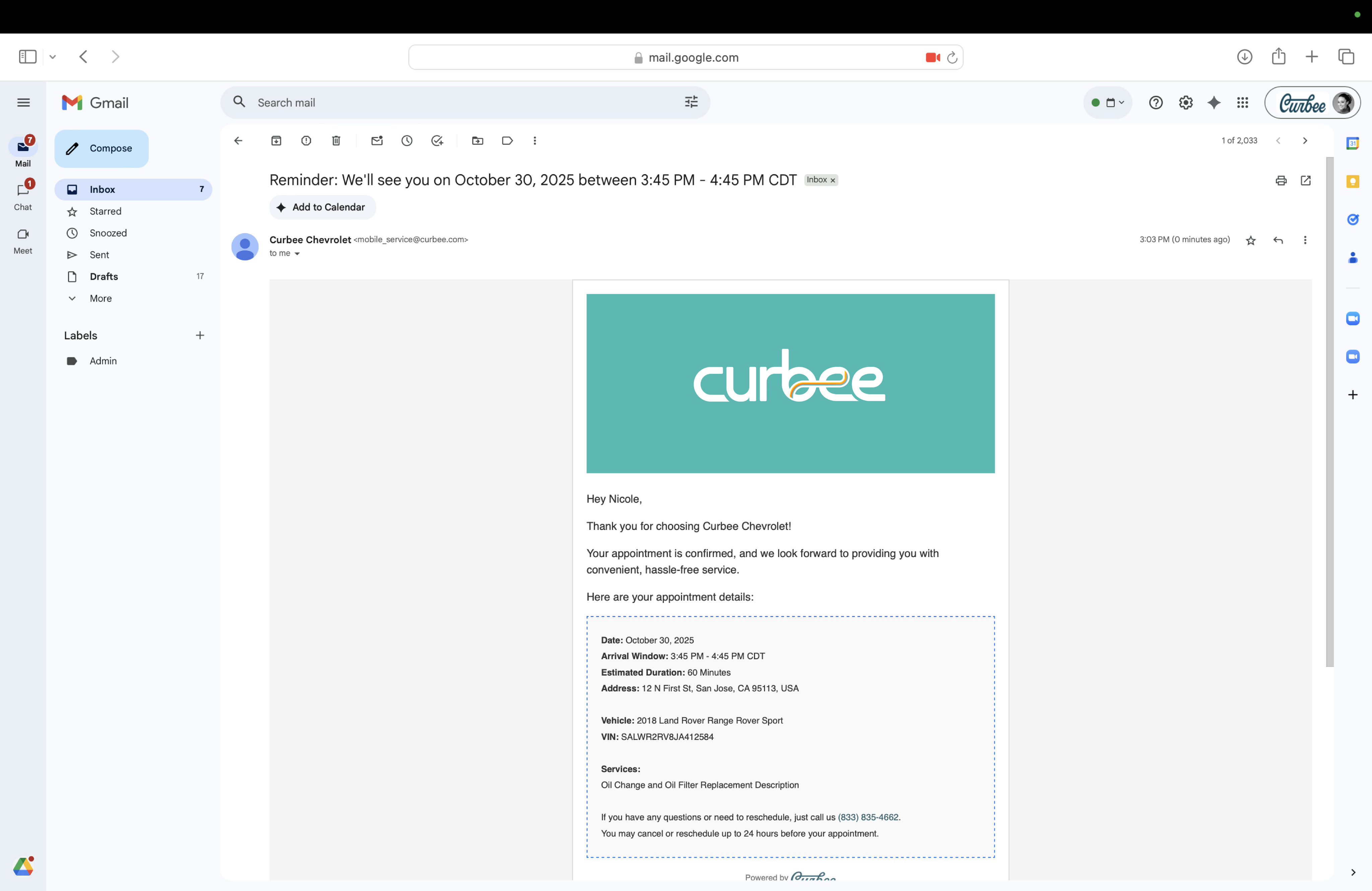
Task: Snooze this email with the clock icon
Action: [407, 141]
